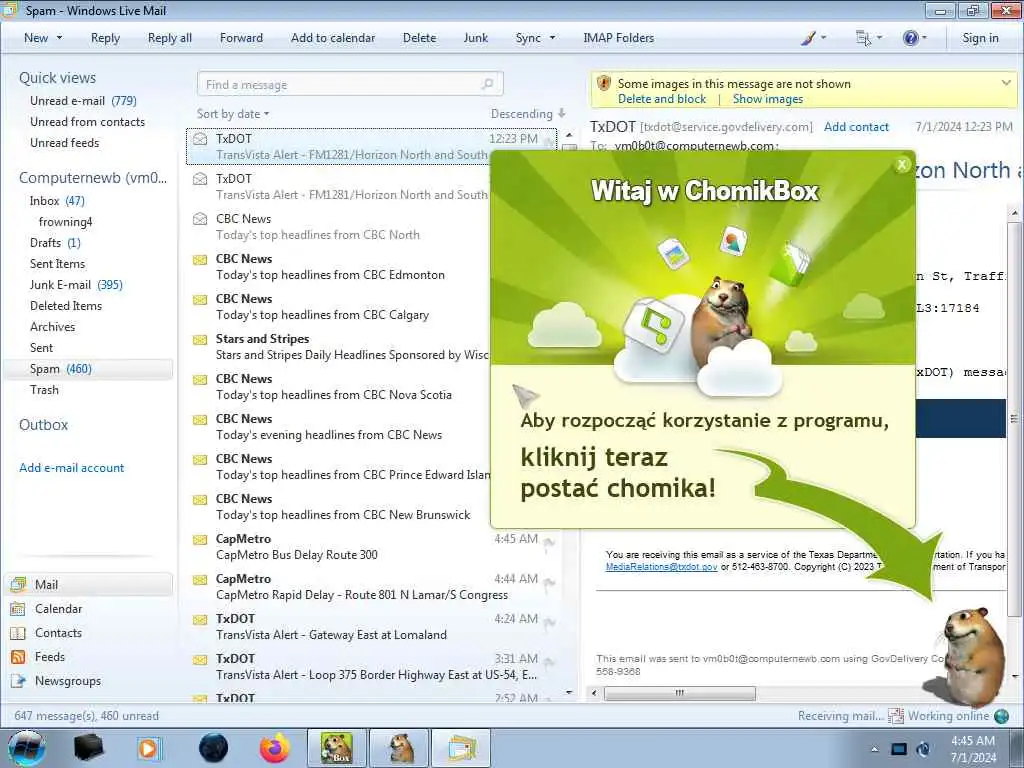1024x768 pixels.
Task: Expand the info bar chevron
Action: tap(1006, 83)
